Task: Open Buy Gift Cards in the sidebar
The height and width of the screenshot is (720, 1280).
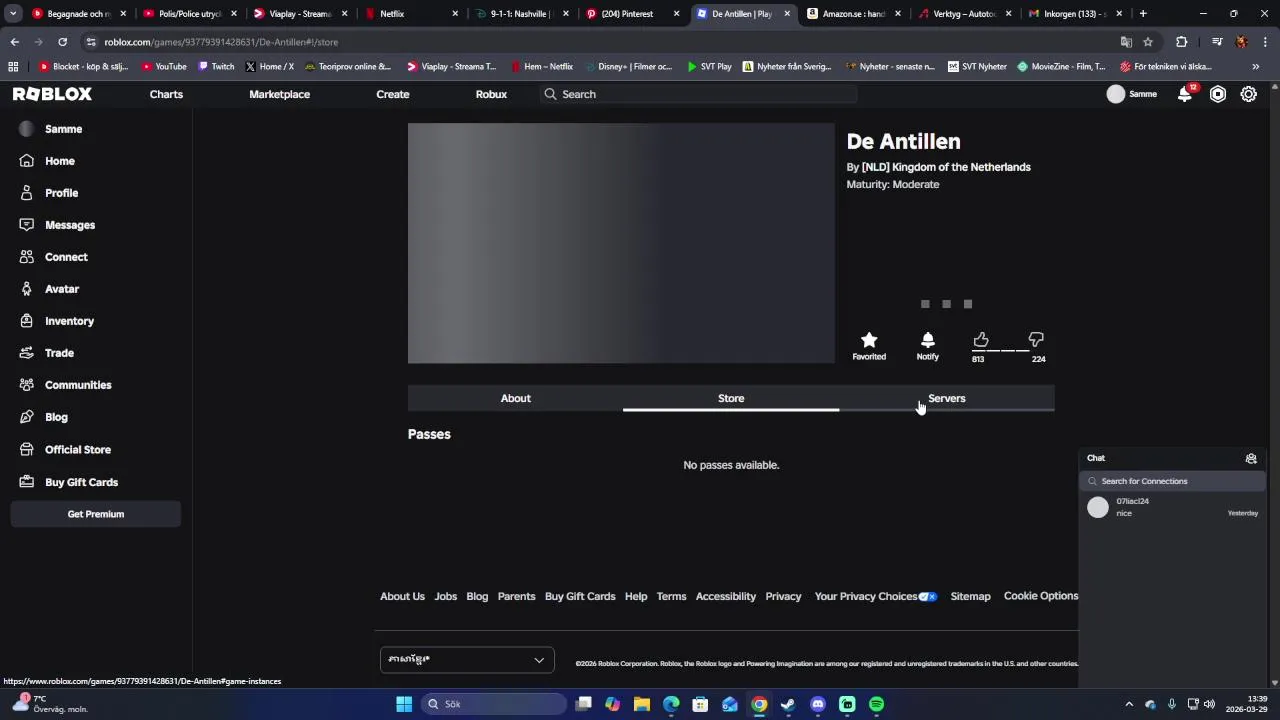Action: tap(81, 482)
